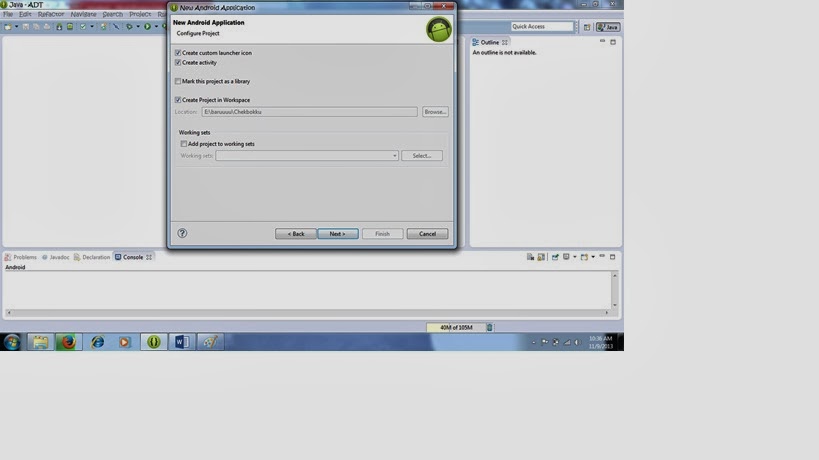Click the console horizontal scrollbar
The height and width of the screenshot is (460, 819).
pos(308,312)
